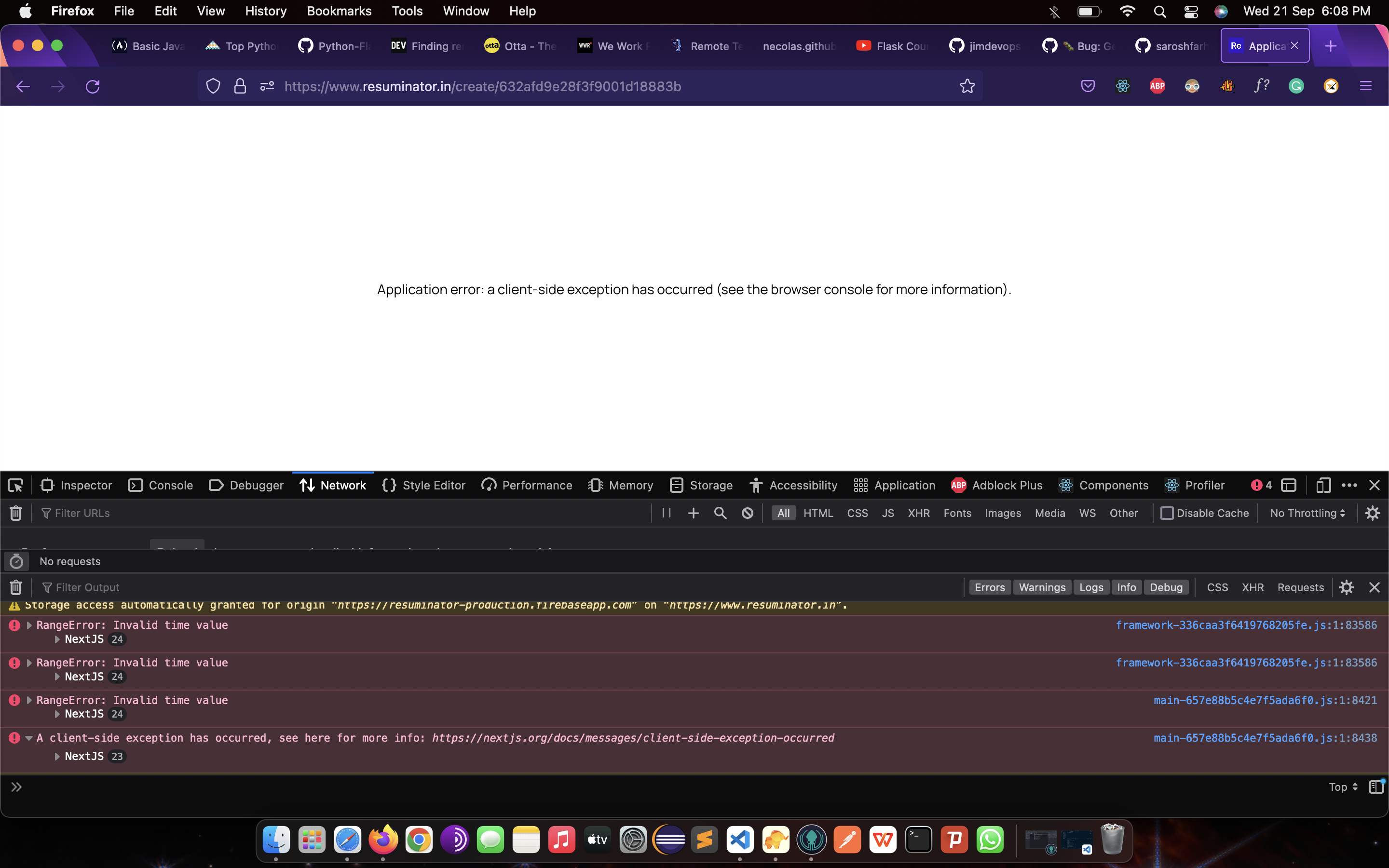Expand NextJS stack under client-side exception

pyautogui.click(x=57, y=757)
